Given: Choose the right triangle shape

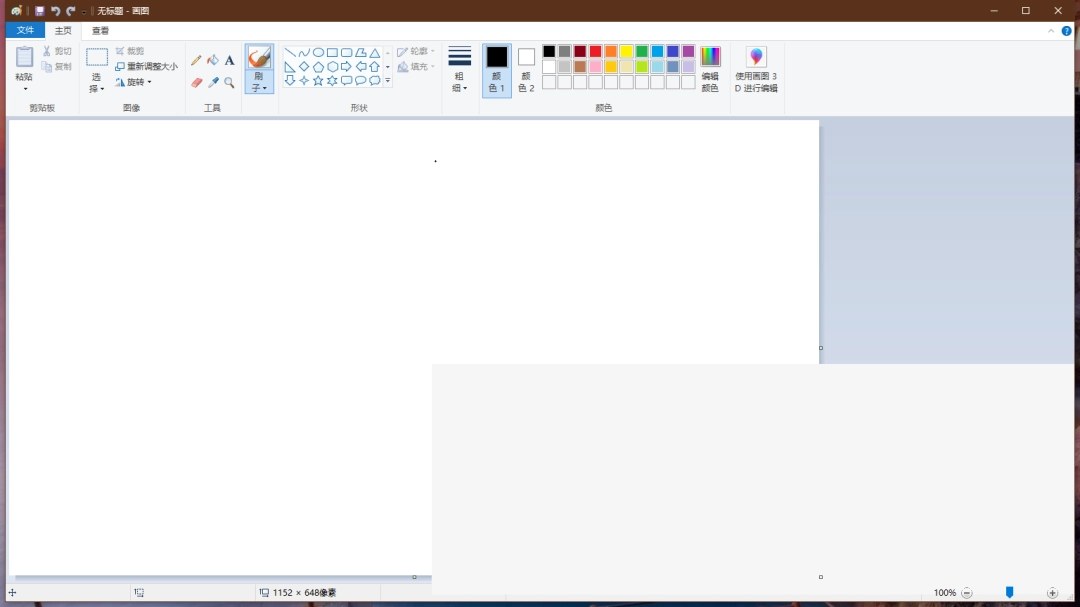Looking at the screenshot, I should point(290,67).
